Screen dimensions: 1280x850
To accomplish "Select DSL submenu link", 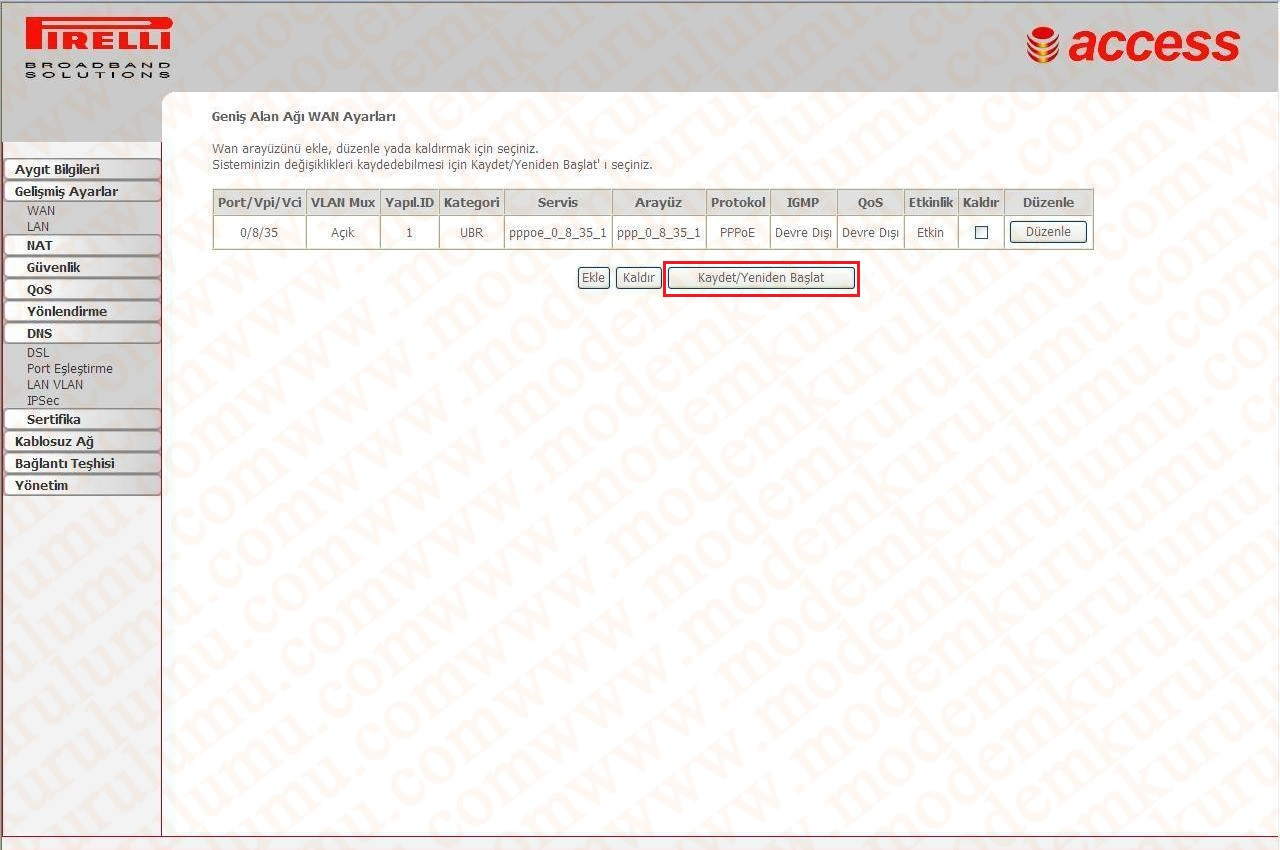I will (38, 353).
